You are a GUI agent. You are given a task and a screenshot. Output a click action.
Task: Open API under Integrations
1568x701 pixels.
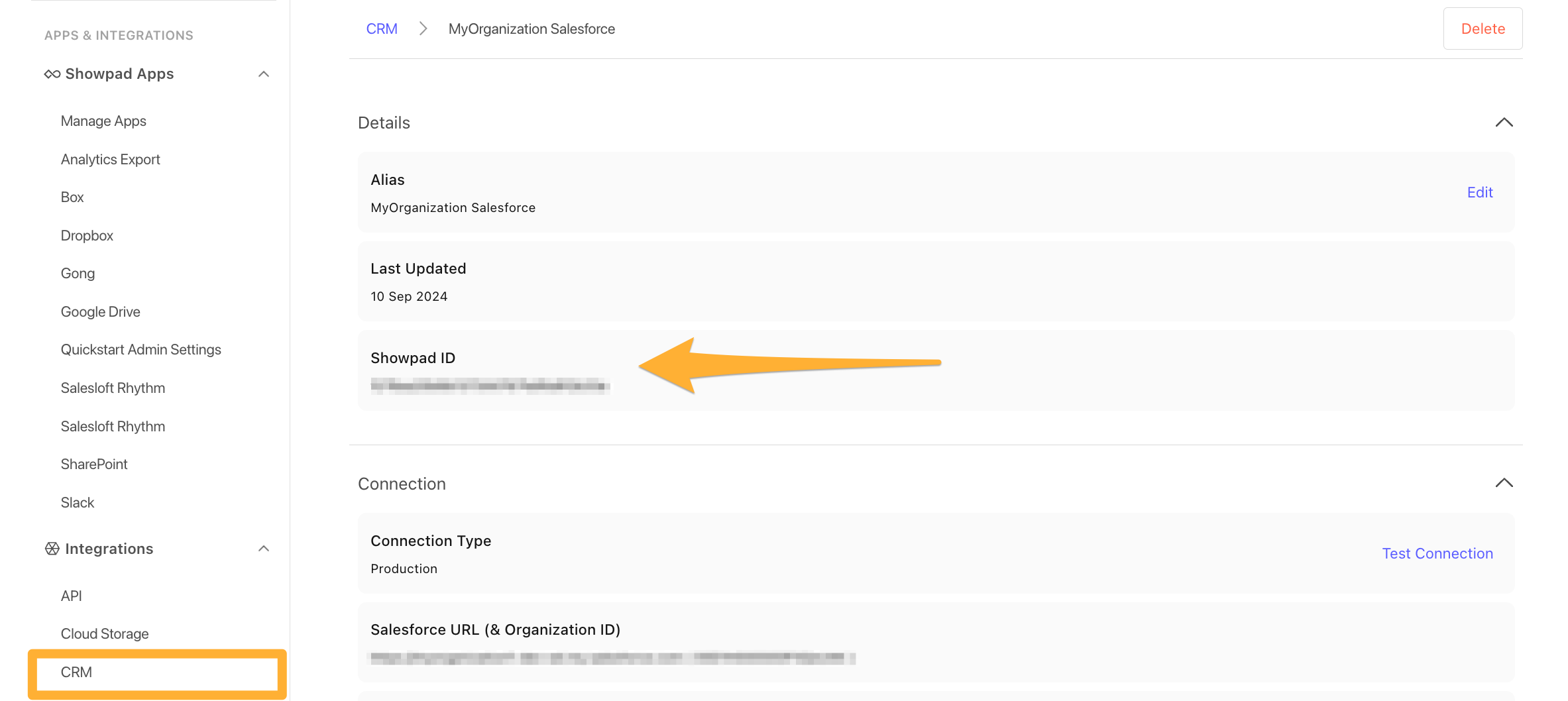tap(72, 596)
